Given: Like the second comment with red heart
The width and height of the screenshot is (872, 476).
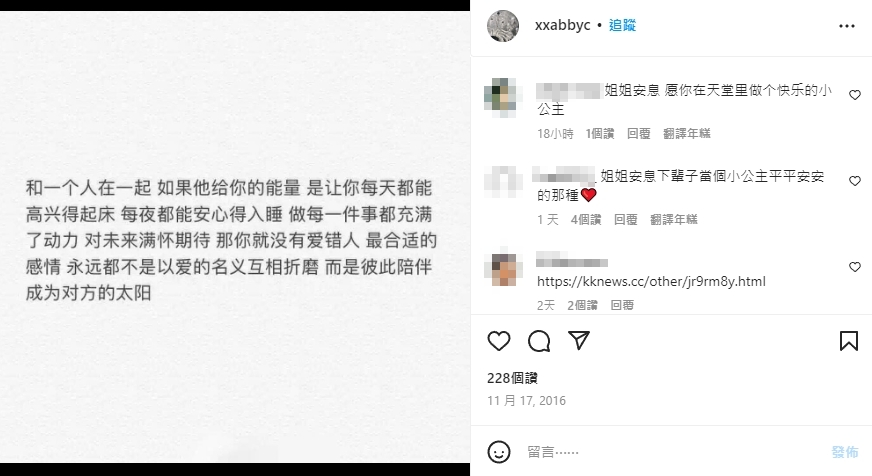Looking at the screenshot, I should (x=855, y=181).
